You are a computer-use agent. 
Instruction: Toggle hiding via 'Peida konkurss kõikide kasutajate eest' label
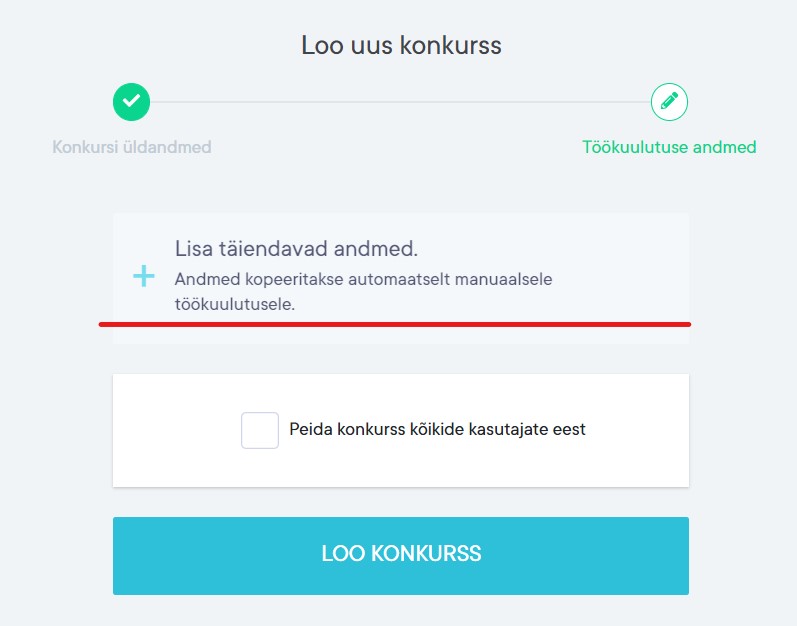[x=437, y=430]
